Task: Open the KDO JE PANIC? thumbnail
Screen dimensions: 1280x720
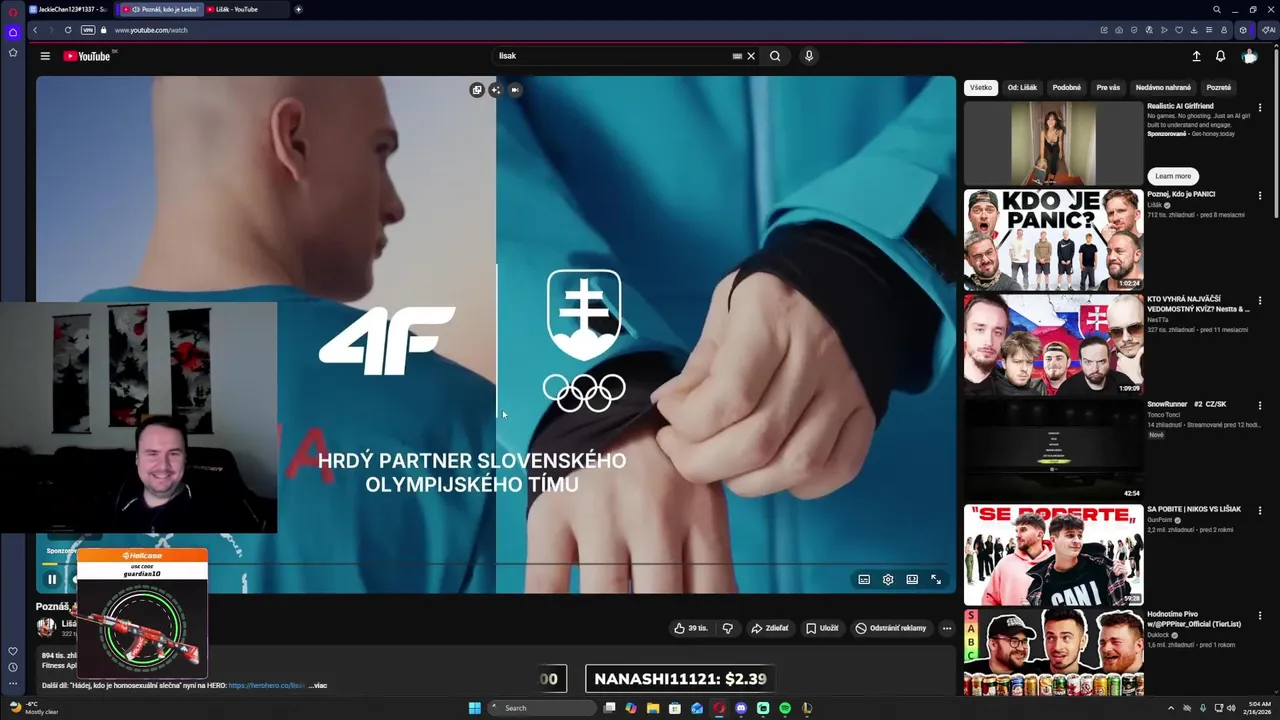Action: click(1053, 240)
